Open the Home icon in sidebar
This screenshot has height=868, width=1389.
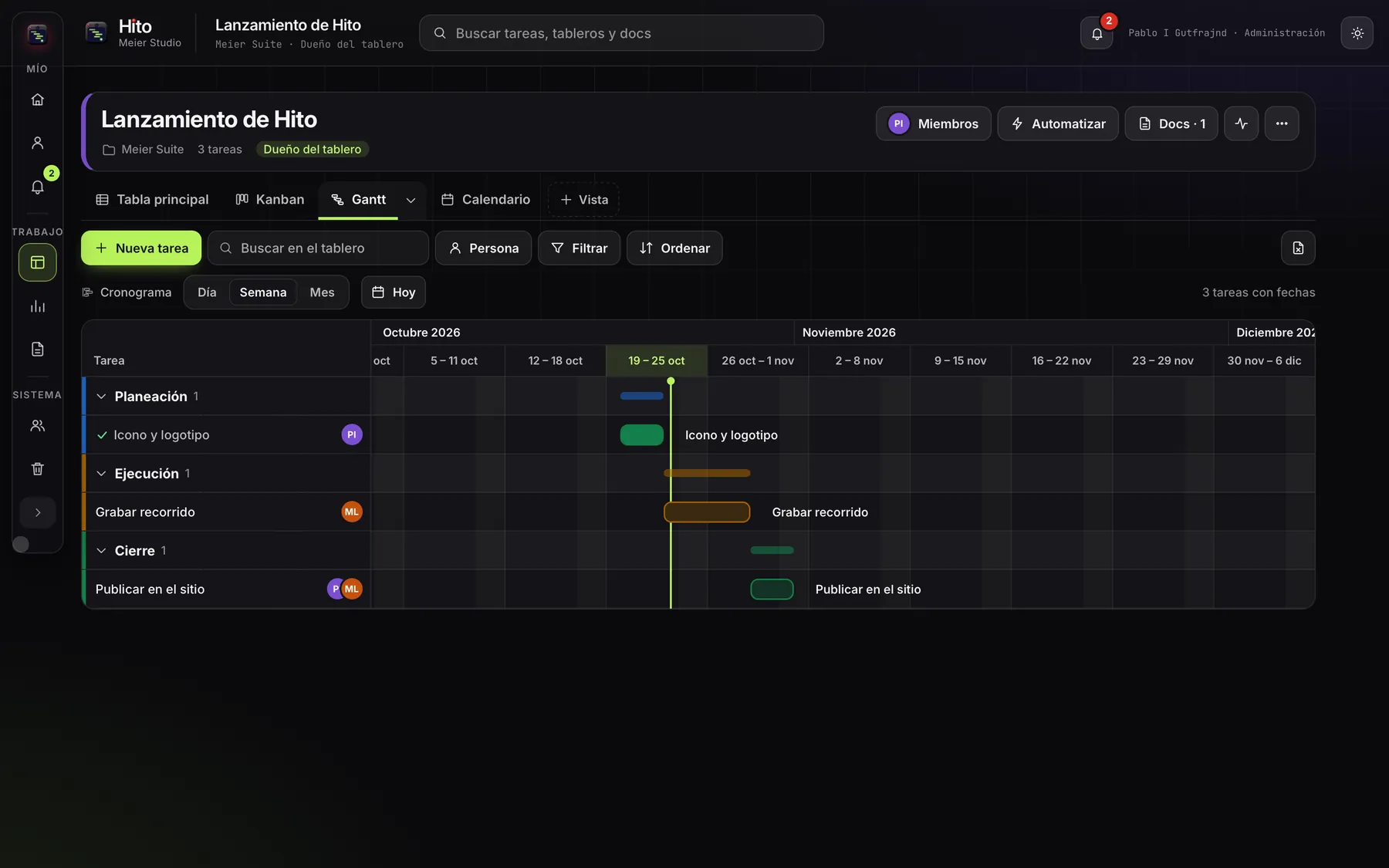(37, 100)
